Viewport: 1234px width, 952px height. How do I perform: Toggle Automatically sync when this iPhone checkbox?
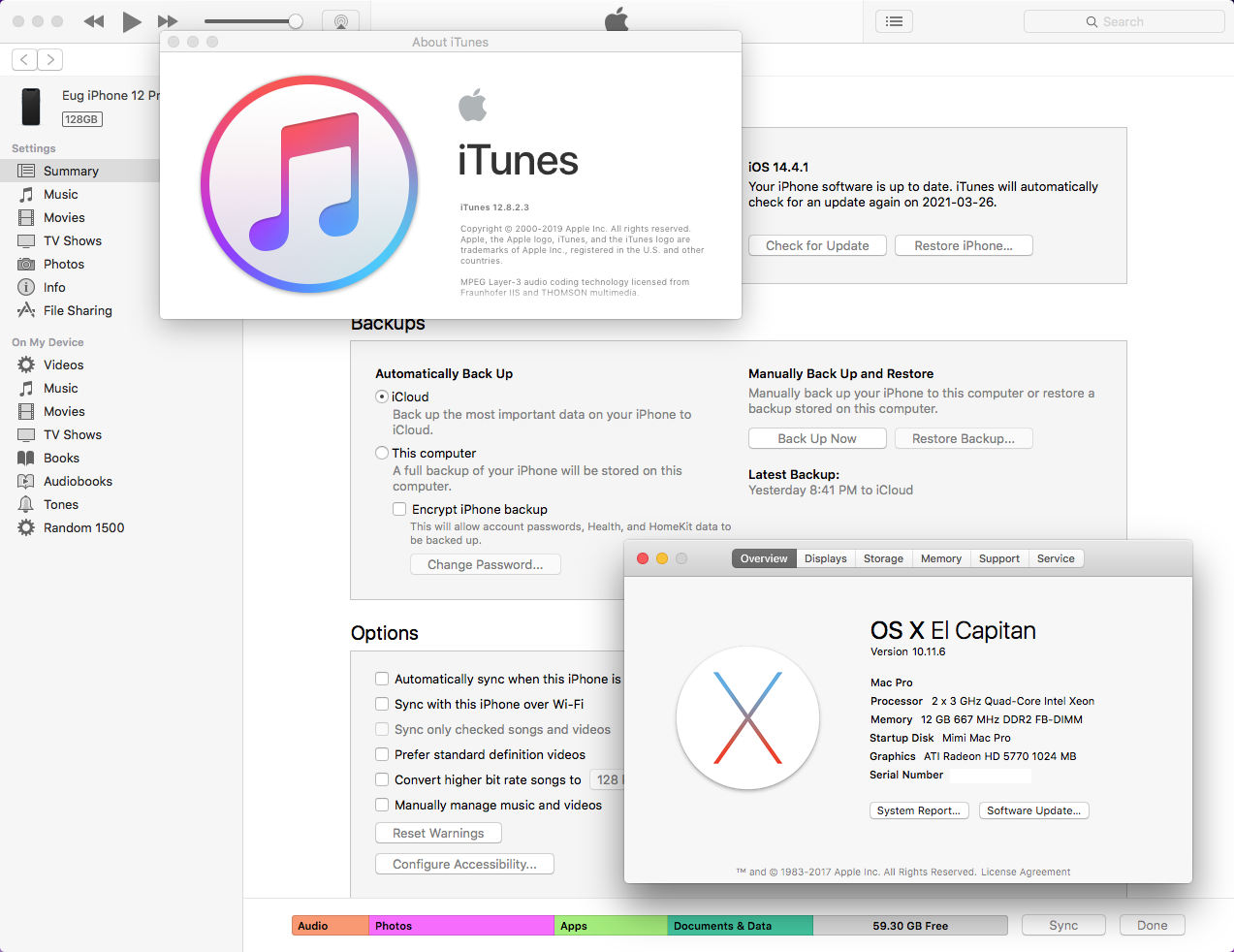tap(382, 679)
